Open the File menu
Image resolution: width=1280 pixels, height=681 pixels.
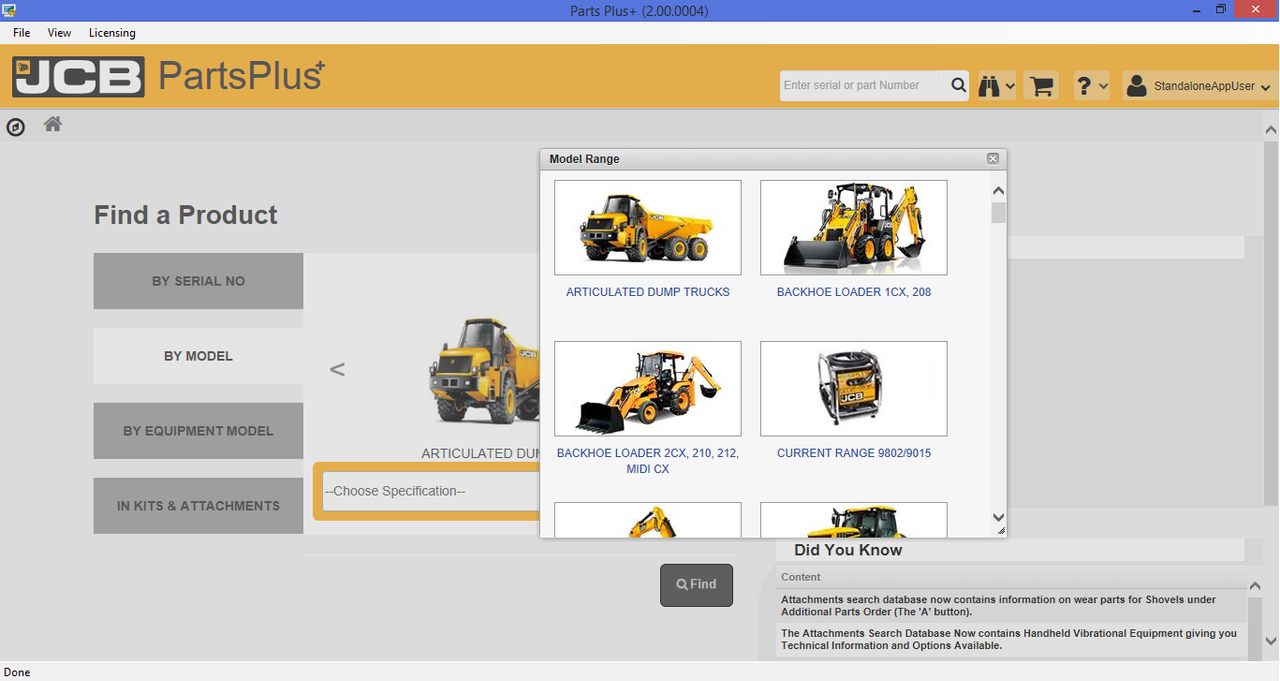22,33
